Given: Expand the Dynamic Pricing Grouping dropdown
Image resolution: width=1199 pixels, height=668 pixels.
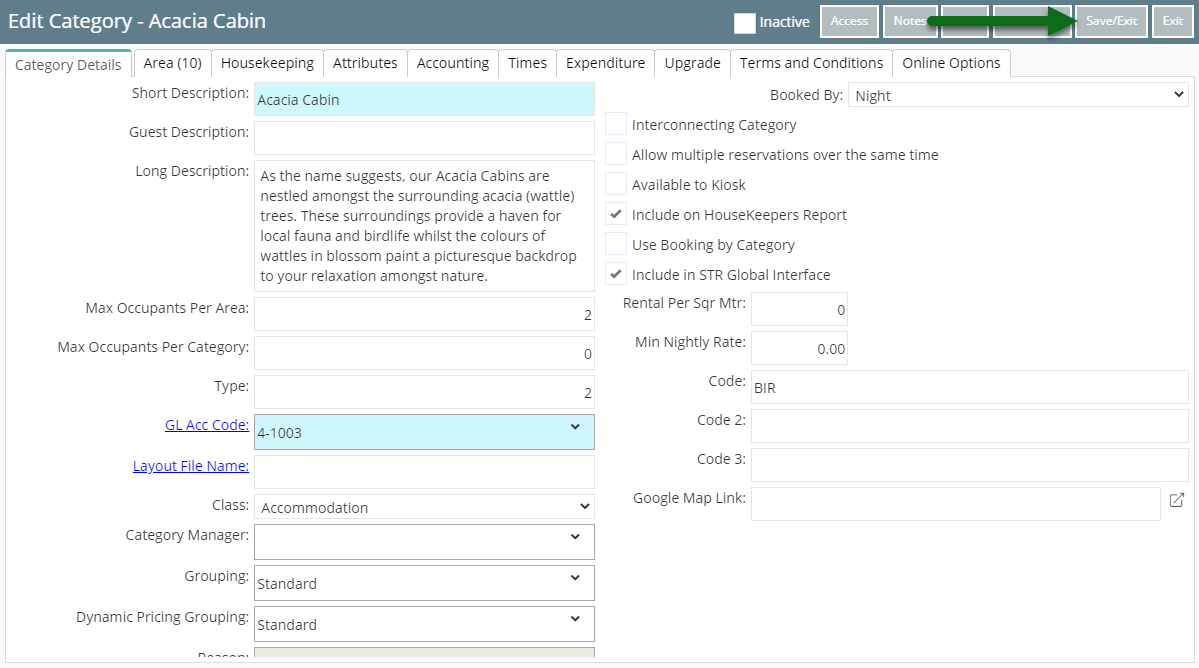Looking at the screenshot, I should [424, 624].
